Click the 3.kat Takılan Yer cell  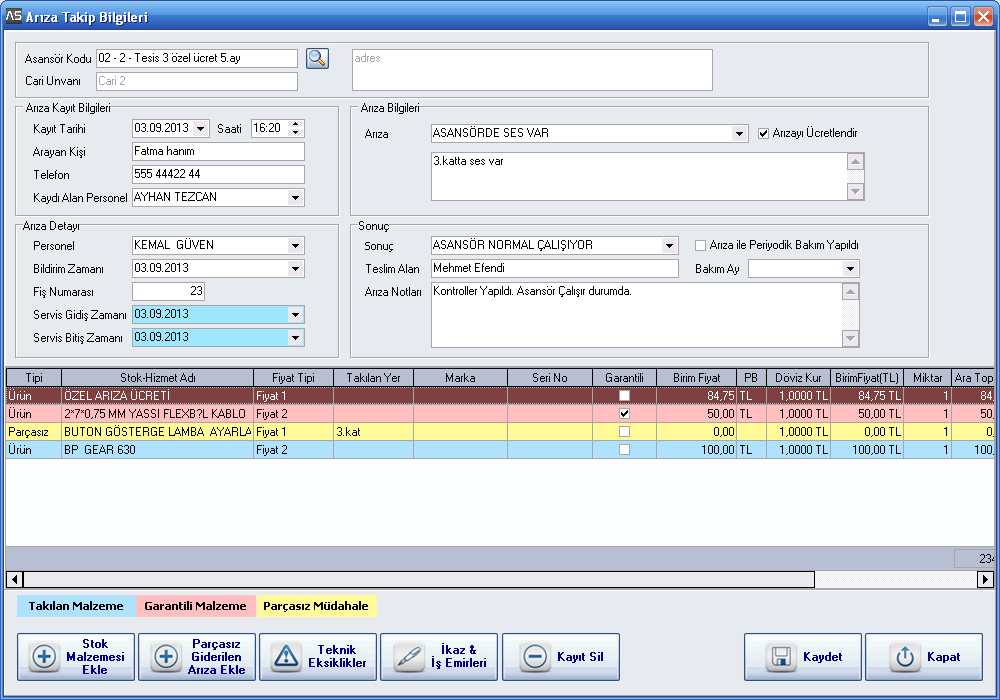[373, 432]
